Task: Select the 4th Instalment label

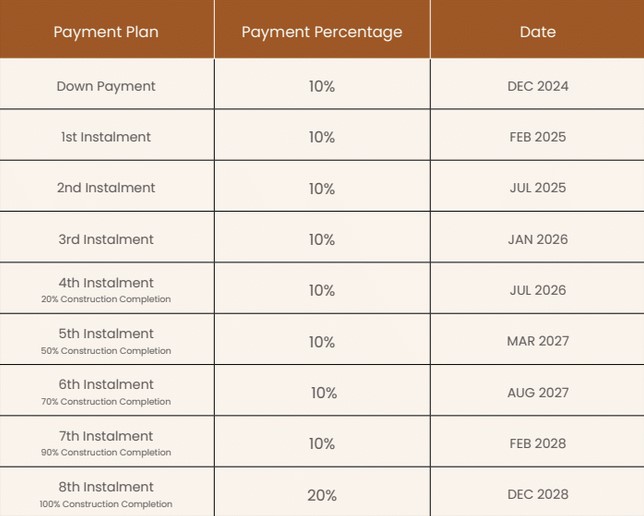Action: tap(106, 283)
